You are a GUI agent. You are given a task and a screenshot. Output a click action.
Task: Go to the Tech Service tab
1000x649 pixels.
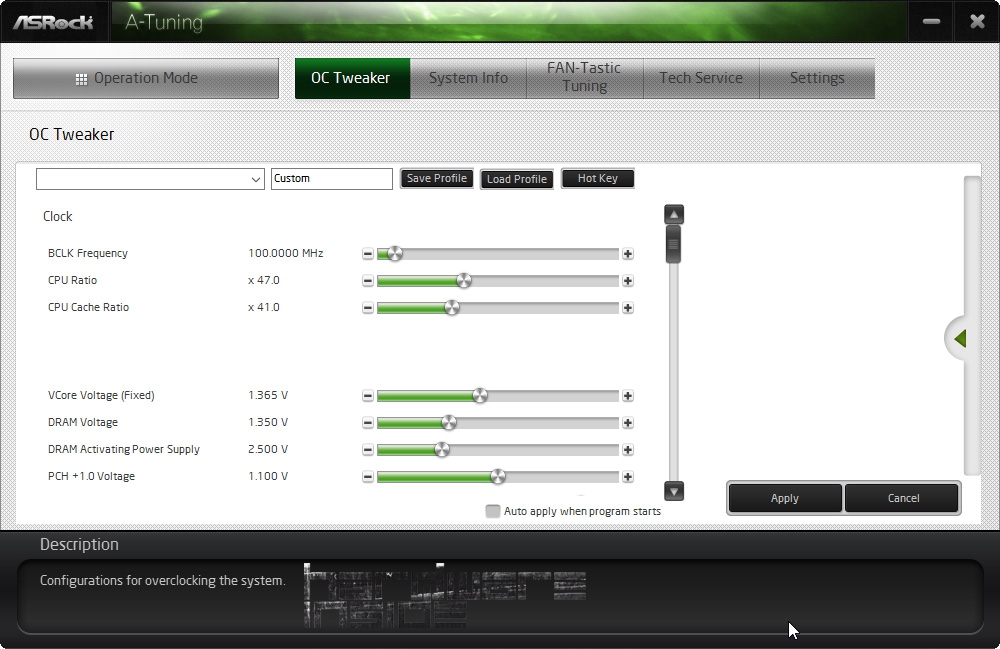(x=701, y=78)
